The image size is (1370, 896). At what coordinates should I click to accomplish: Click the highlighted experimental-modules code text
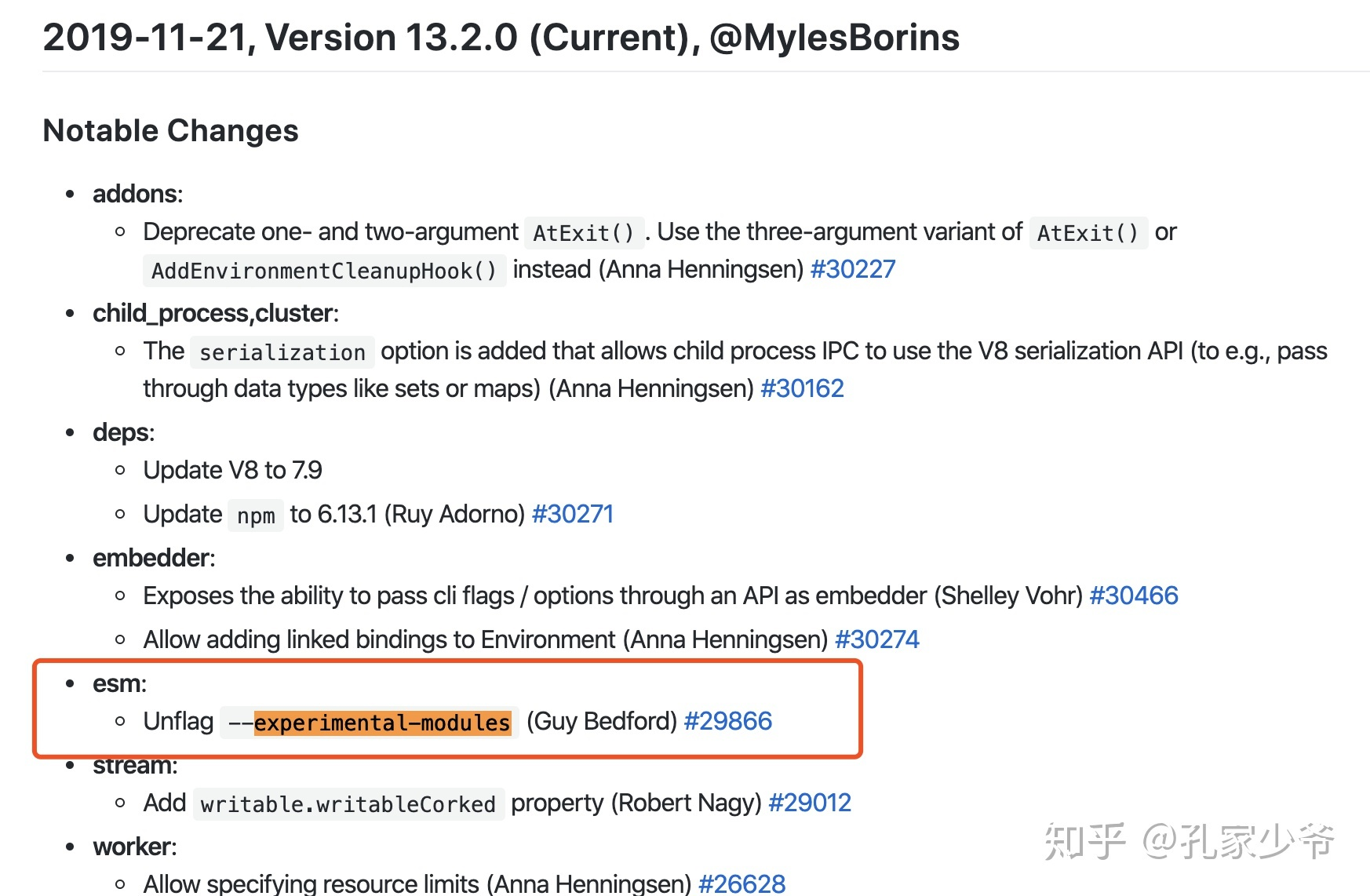point(382,723)
